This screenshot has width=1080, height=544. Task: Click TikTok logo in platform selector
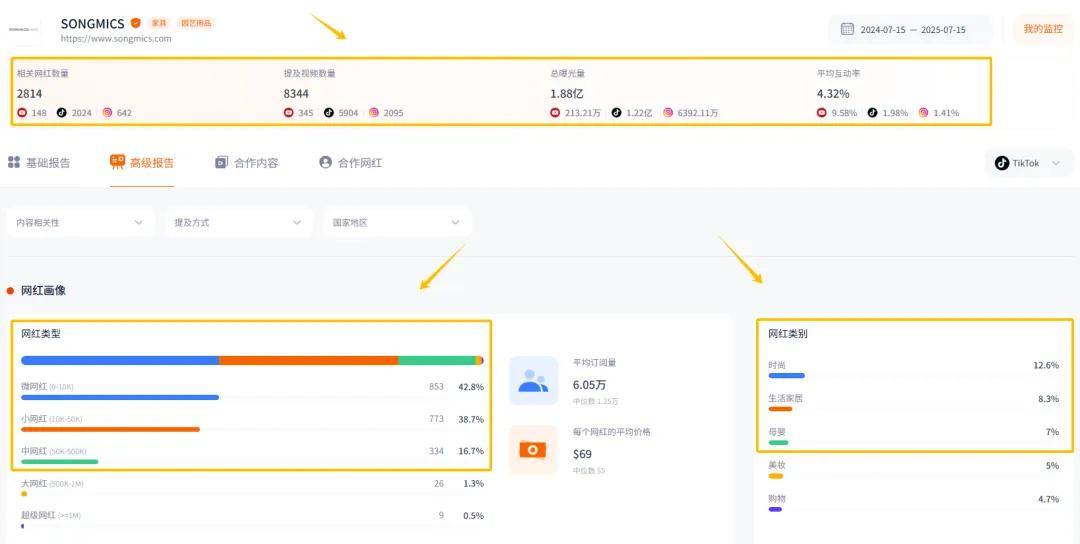click(x=1002, y=163)
